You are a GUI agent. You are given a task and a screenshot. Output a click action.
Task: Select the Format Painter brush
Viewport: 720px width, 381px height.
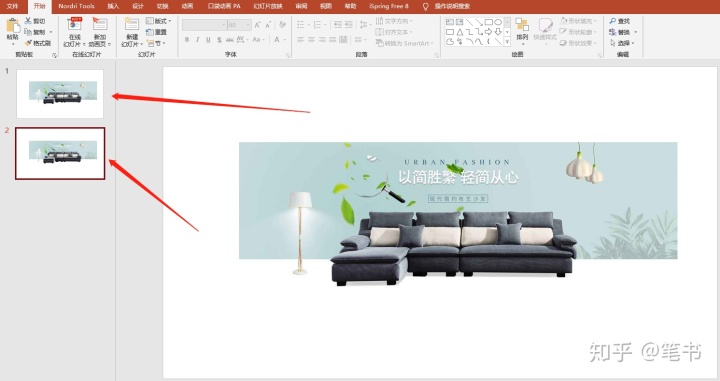point(37,43)
